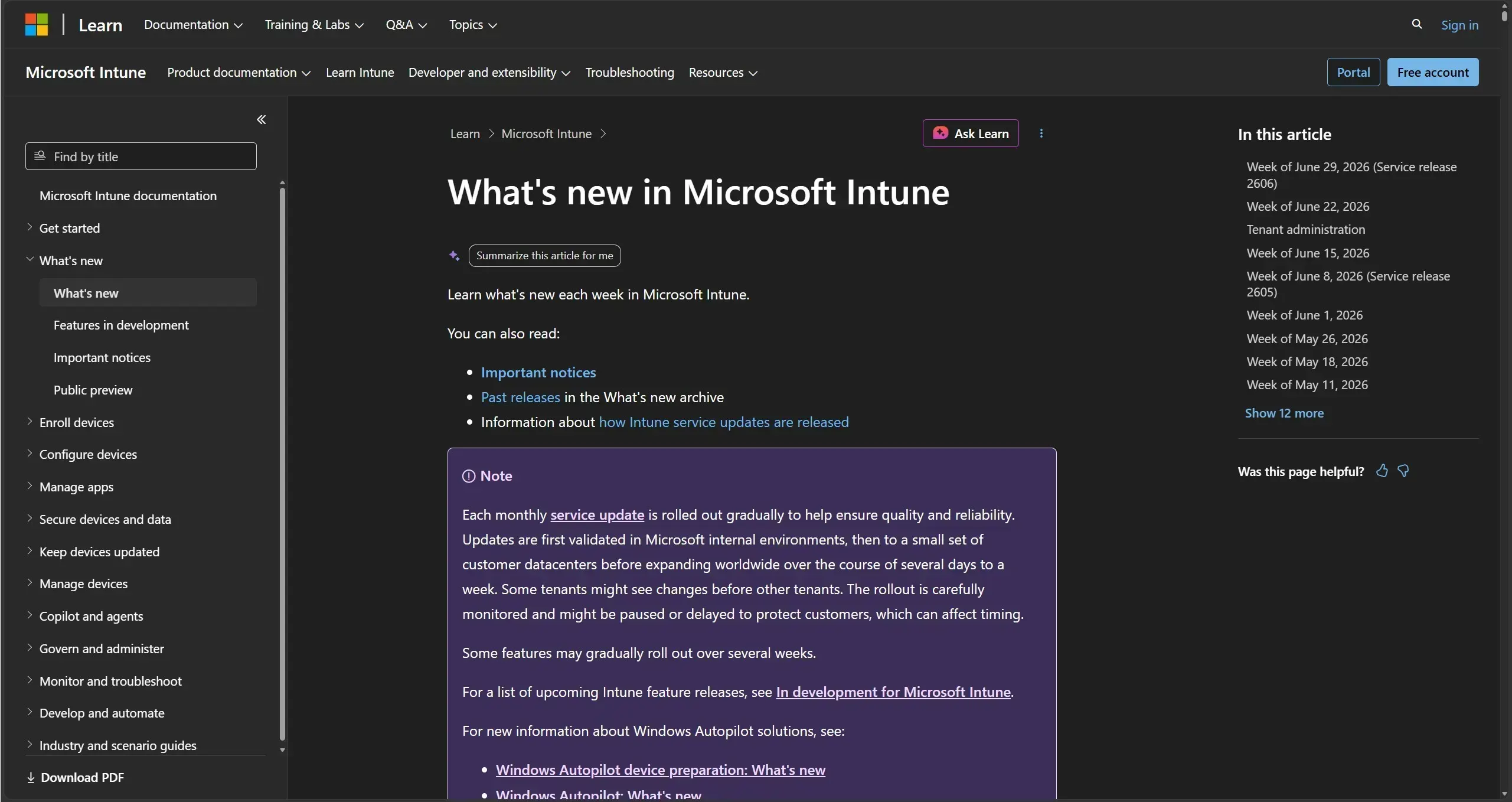Expand the Configure devices node
Screen dimensions: 1512x802
30,454
